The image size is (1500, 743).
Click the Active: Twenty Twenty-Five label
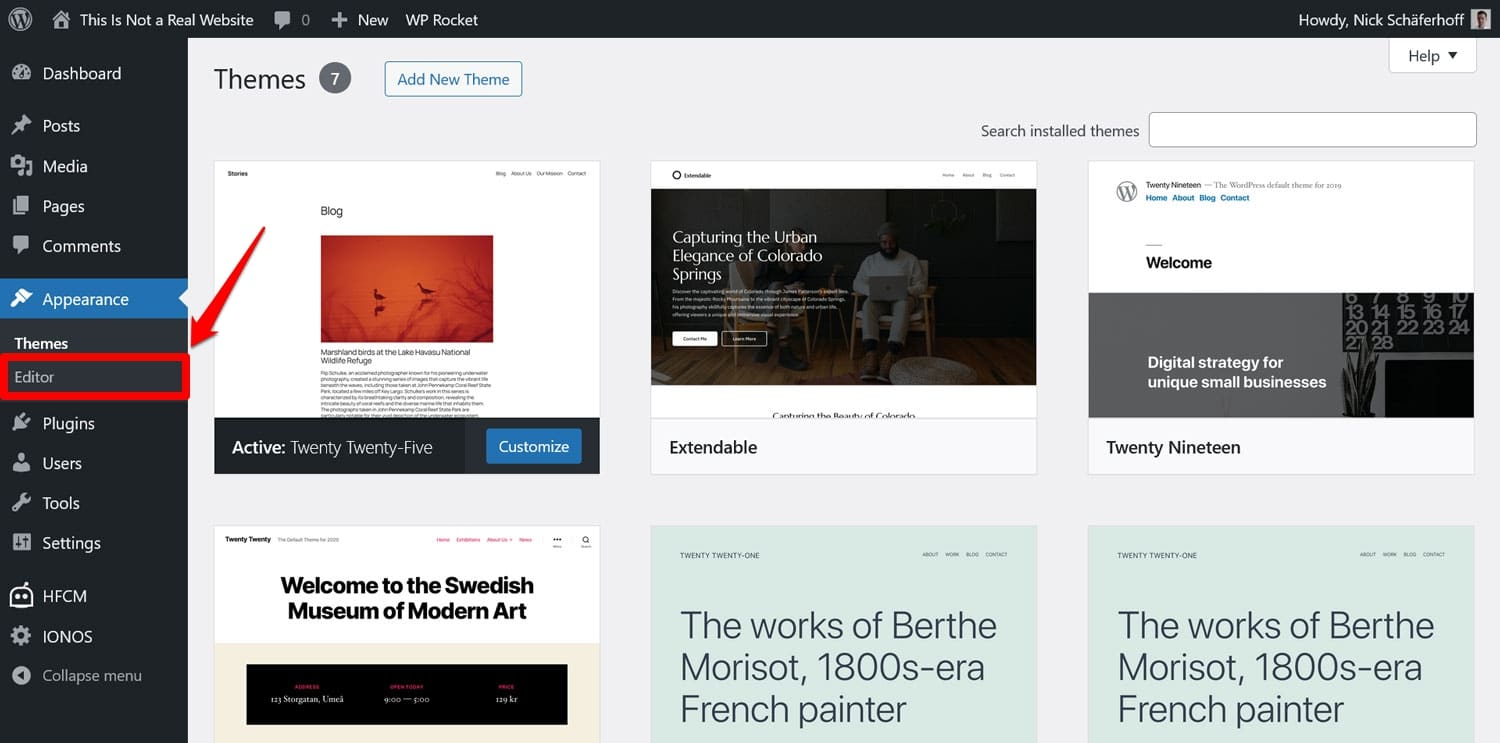332,447
